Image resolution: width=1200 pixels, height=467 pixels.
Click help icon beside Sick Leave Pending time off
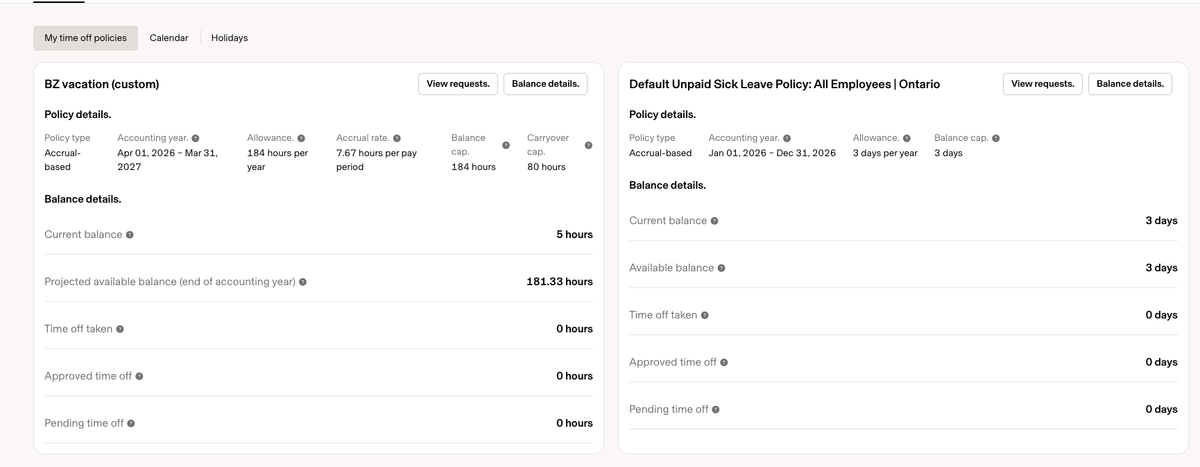coord(716,409)
